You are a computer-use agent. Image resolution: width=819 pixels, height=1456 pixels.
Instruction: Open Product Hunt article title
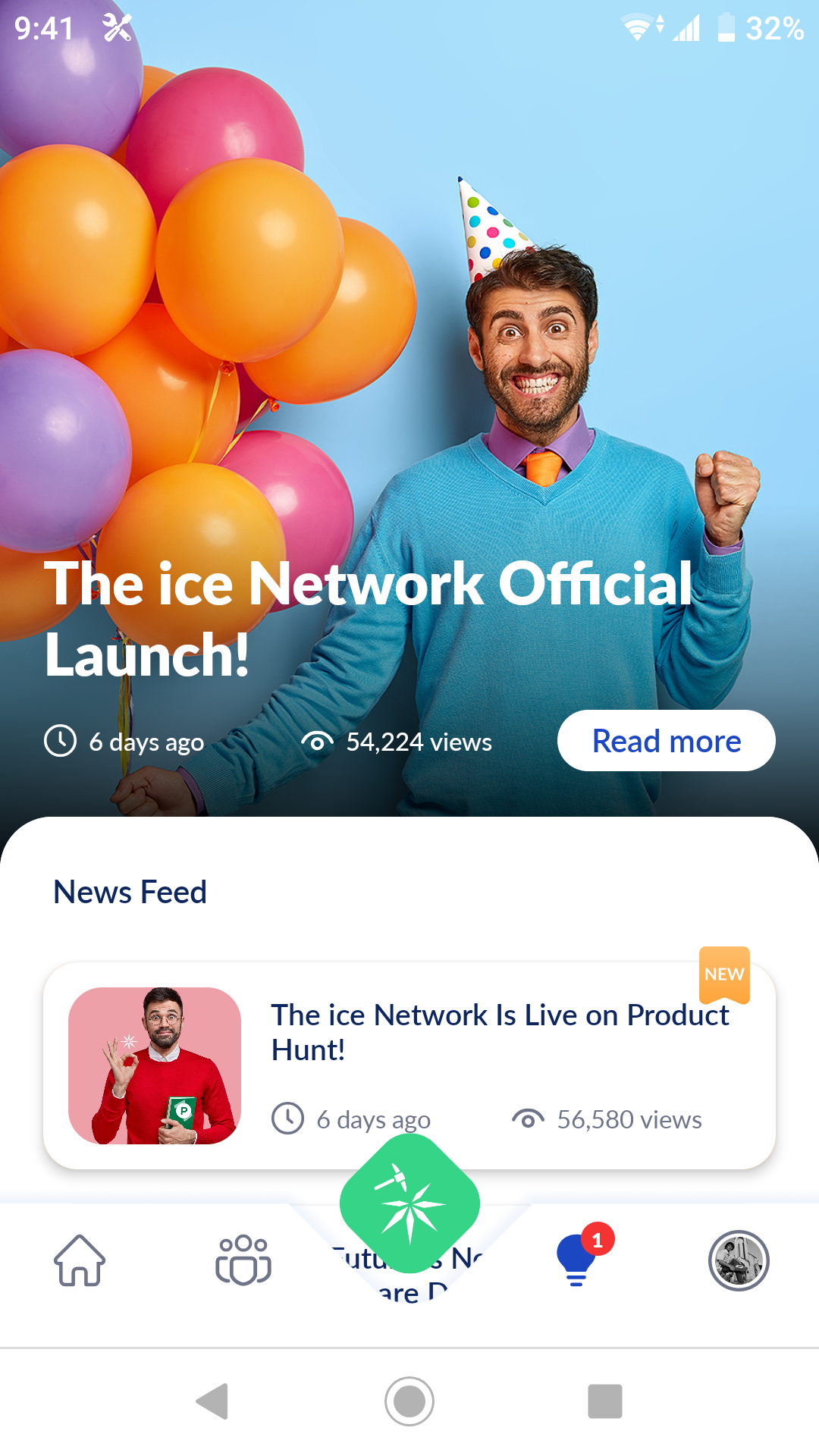tap(500, 1032)
